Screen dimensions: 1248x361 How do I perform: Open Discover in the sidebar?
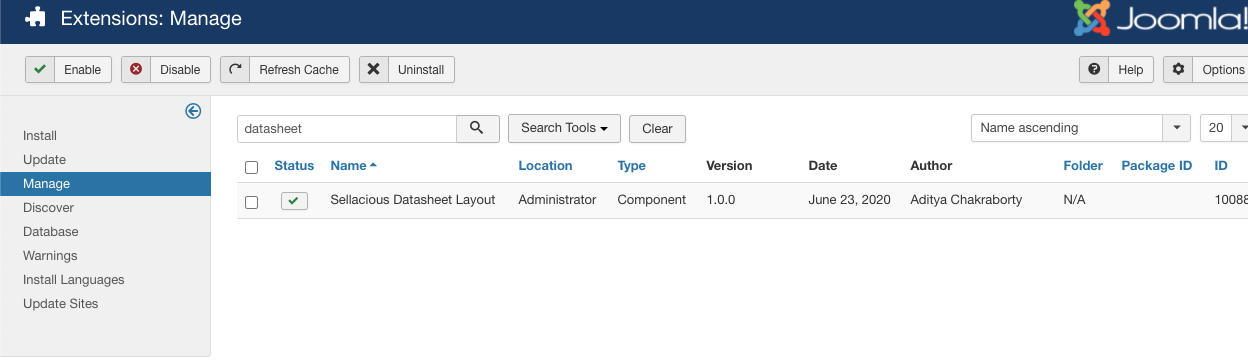coord(48,208)
